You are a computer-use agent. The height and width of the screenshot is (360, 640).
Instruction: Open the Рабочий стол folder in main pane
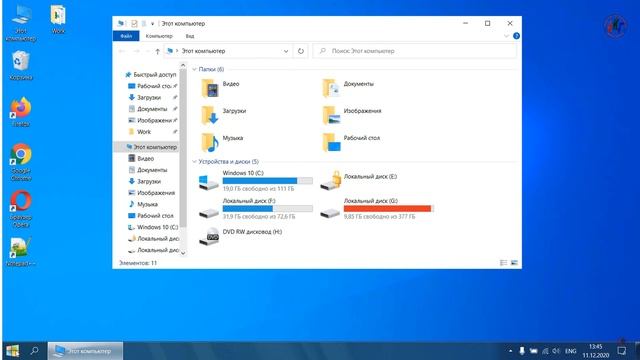(x=351, y=142)
